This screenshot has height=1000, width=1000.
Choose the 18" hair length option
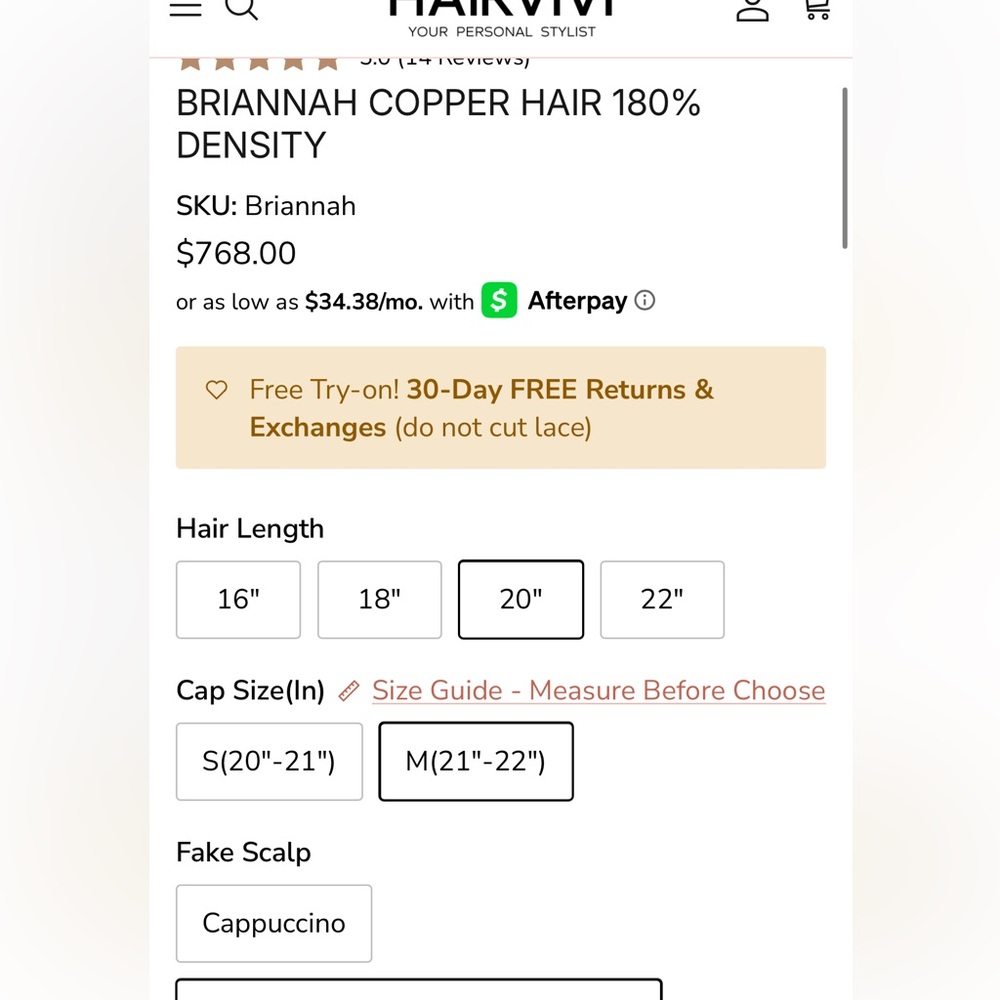tap(379, 599)
